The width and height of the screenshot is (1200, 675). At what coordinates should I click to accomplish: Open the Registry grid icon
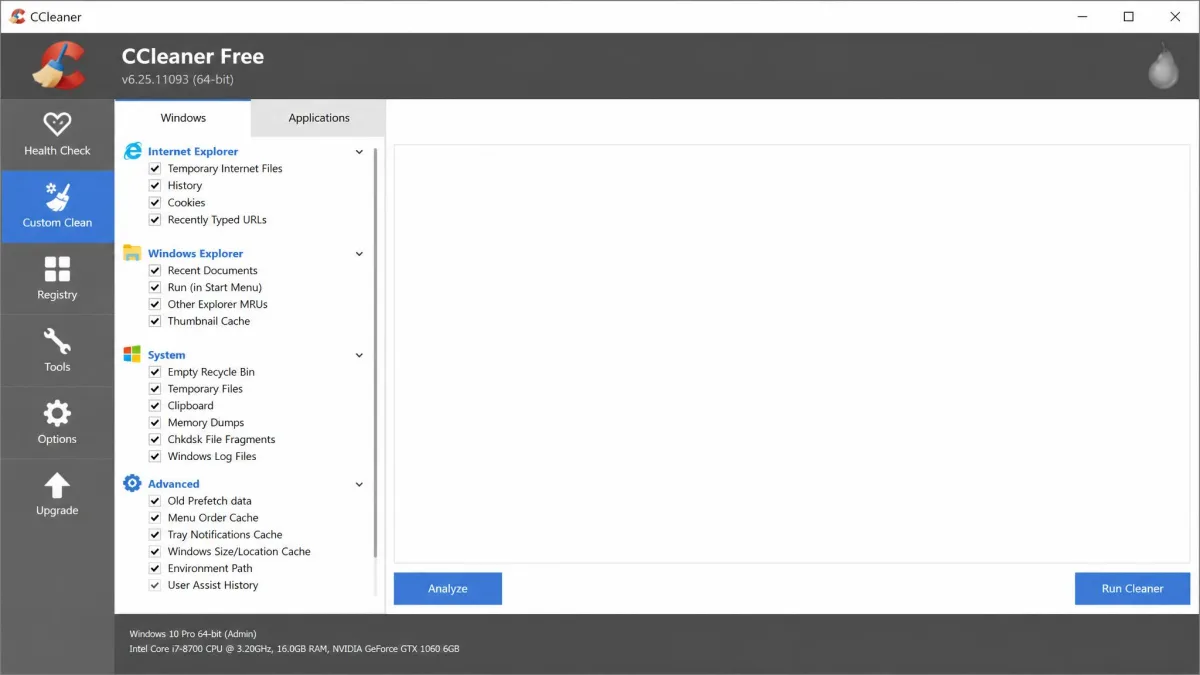[x=57, y=268]
